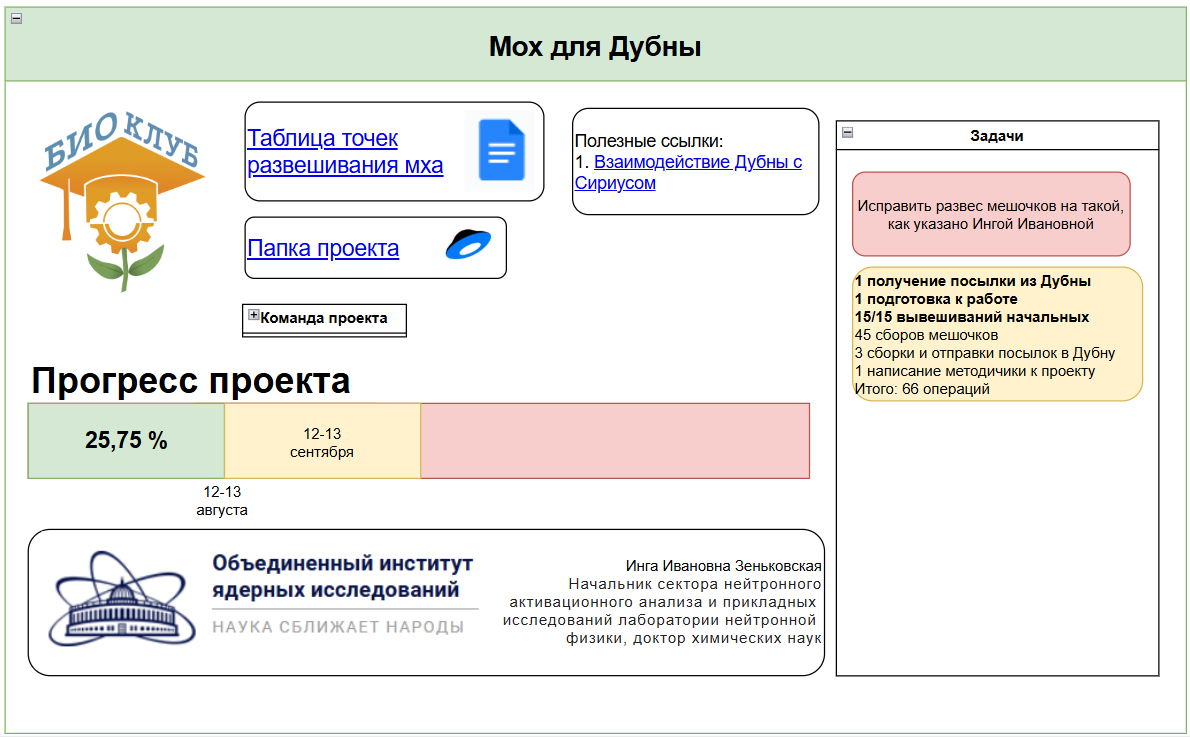Click the 12-13 августа date label
This screenshot has width=1190, height=737.
click(224, 501)
